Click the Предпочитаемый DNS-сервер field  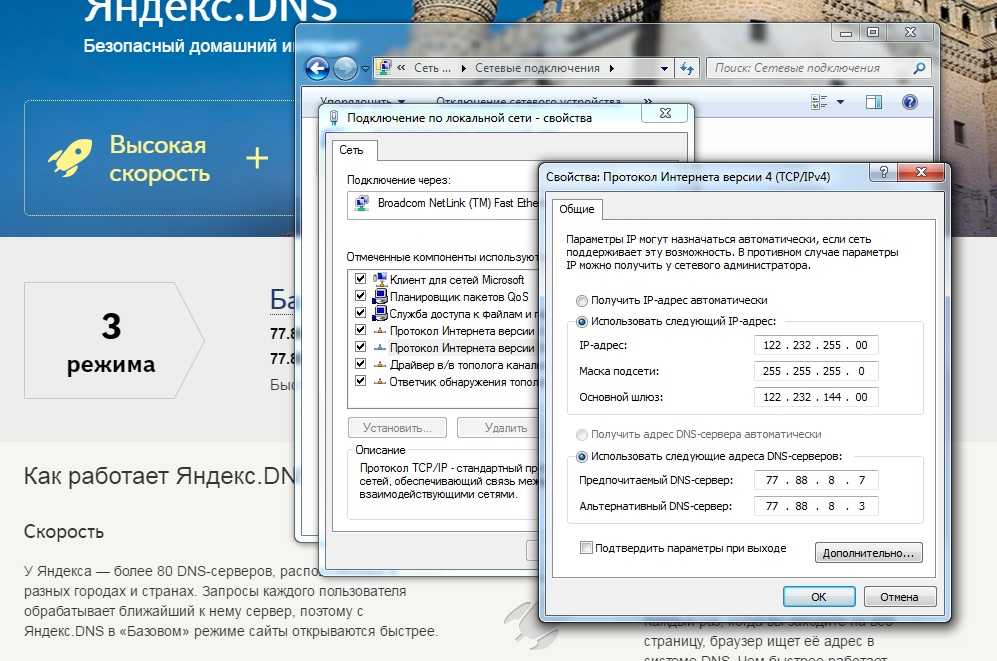[x=816, y=480]
